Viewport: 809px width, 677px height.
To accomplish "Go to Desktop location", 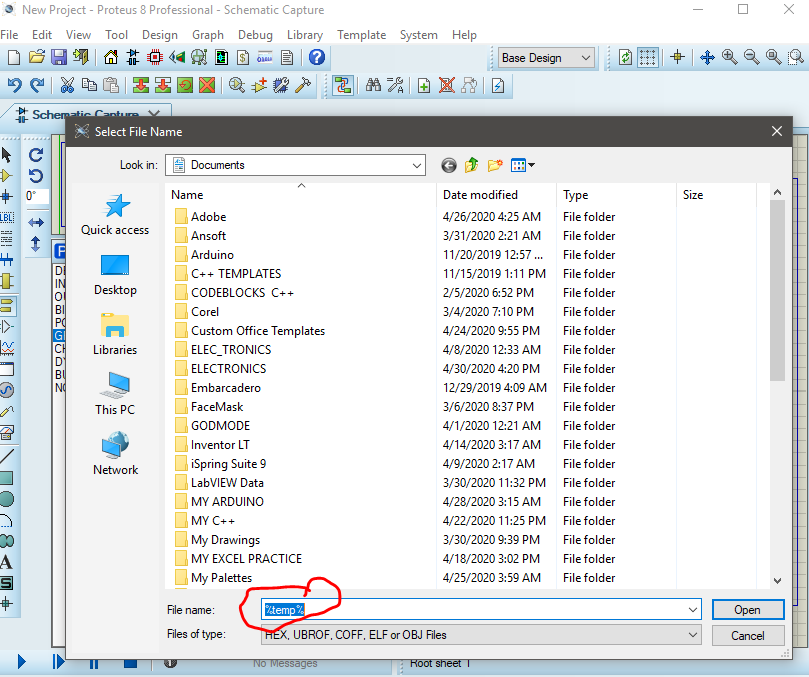I will coord(115,276).
